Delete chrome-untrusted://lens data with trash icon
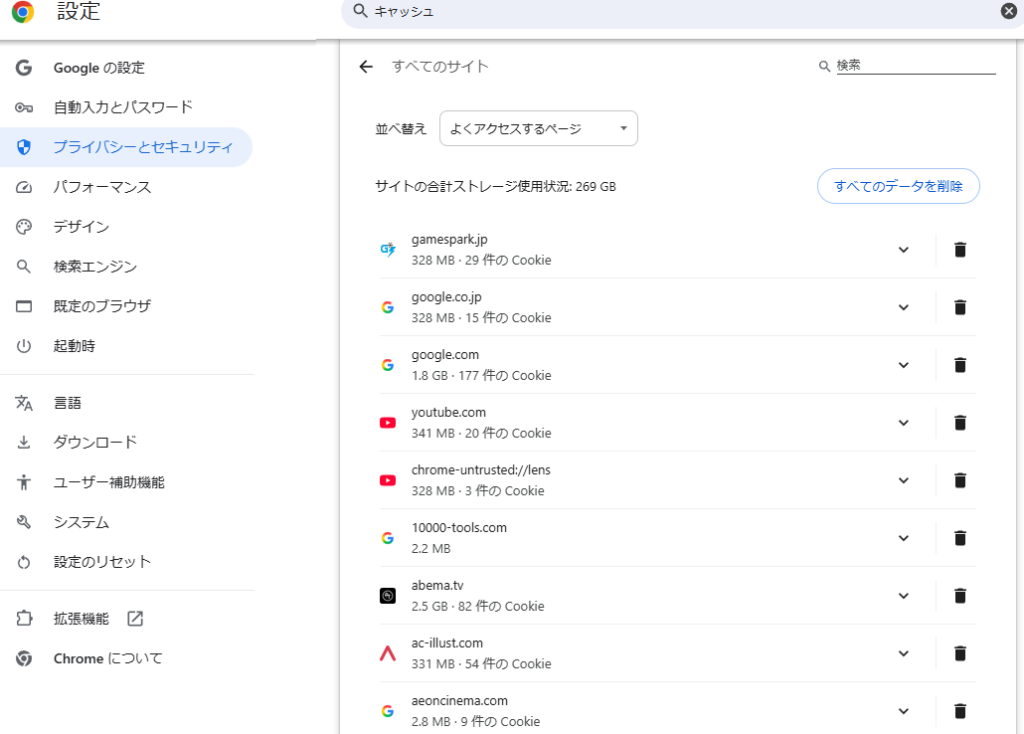1024x734 pixels. 960,480
